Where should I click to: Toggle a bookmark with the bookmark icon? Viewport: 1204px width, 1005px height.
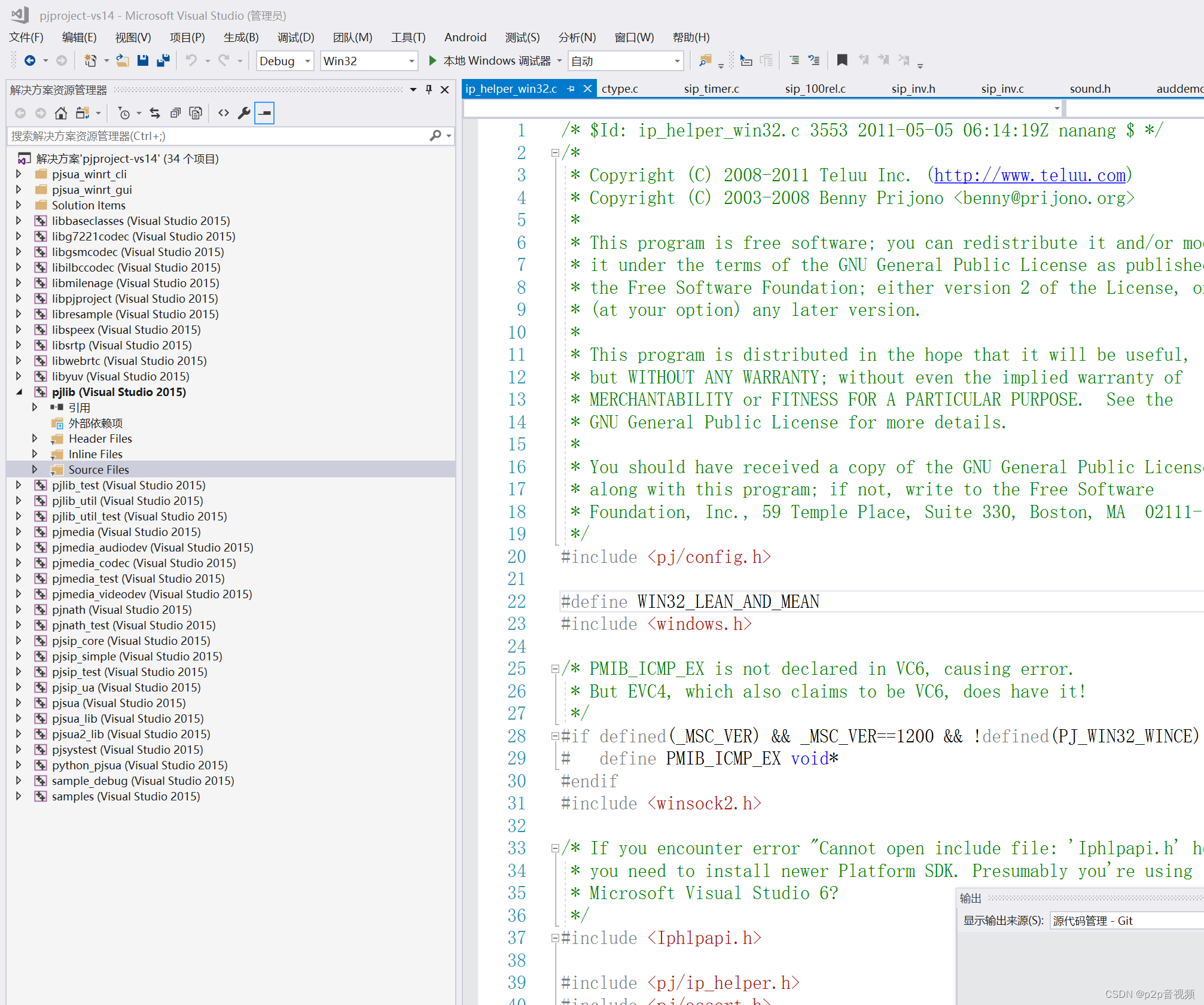(842, 60)
